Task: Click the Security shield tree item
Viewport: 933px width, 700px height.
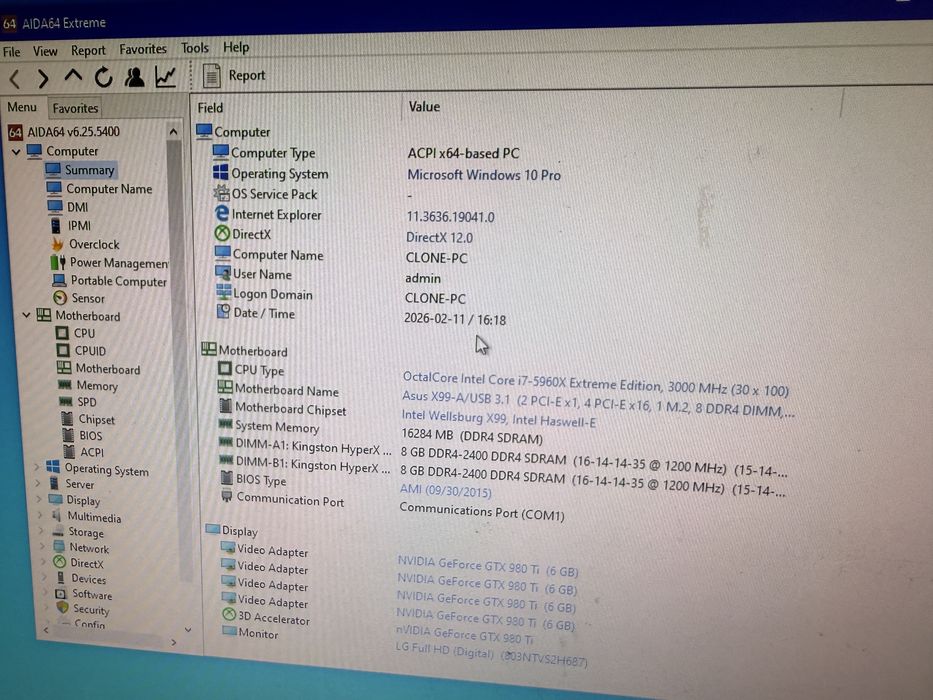Action: (x=83, y=608)
